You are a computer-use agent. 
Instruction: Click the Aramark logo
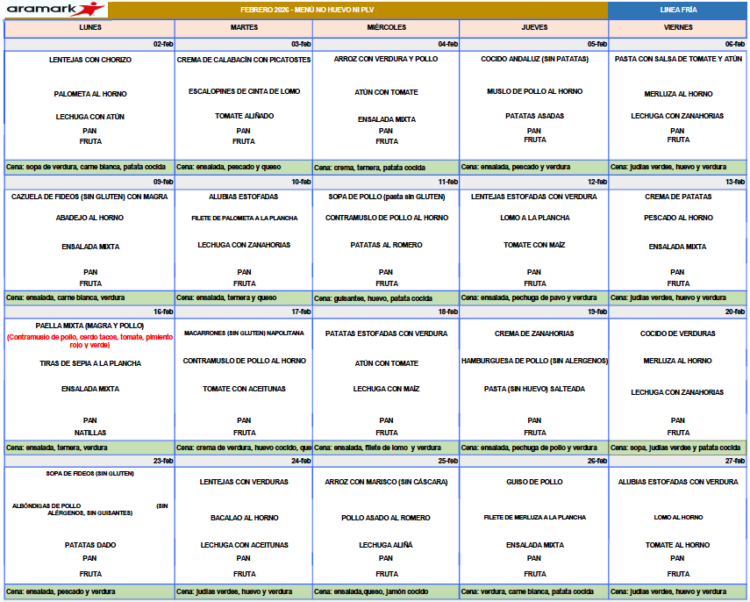52,9
